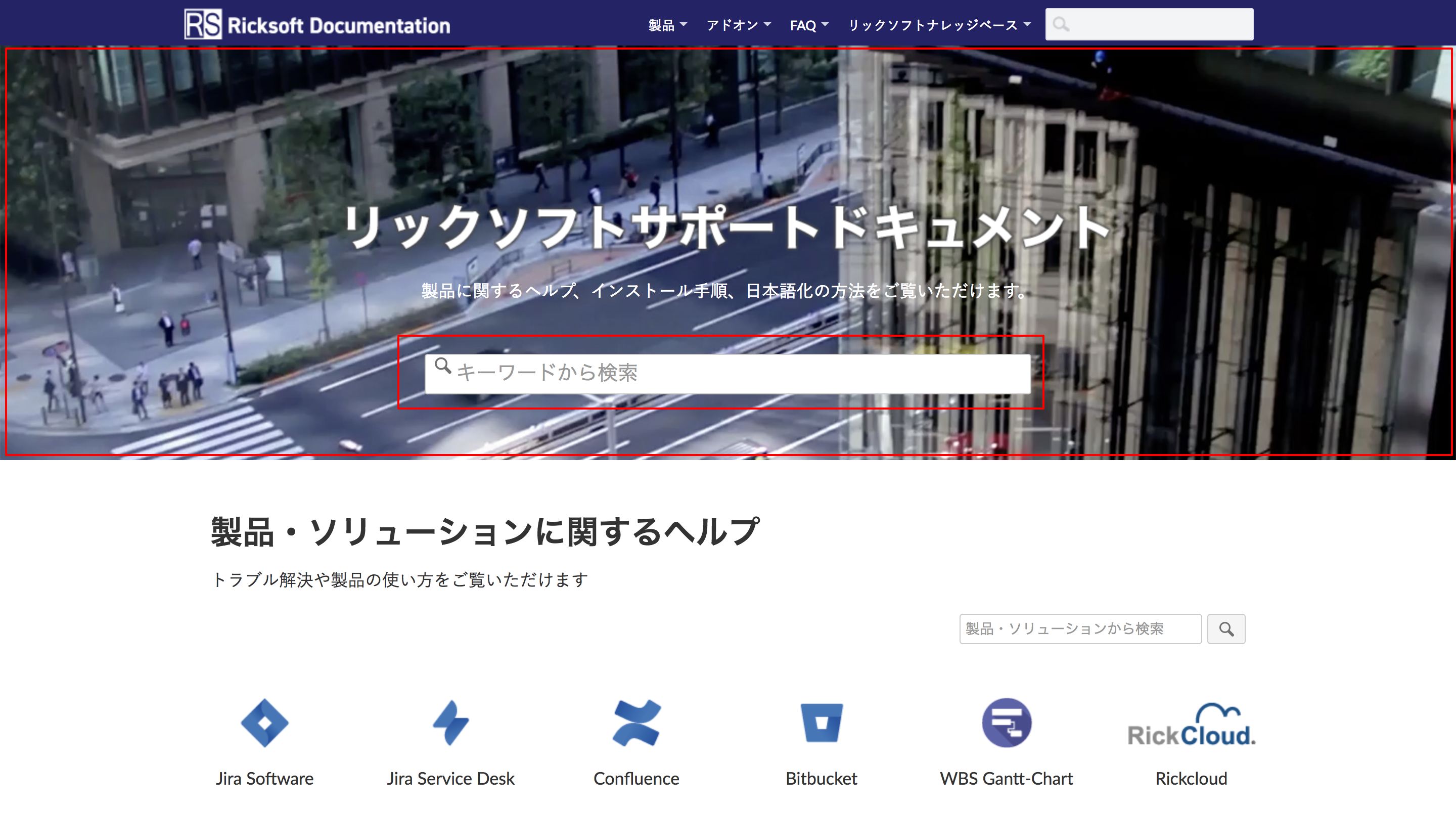Click the Ricksoft RS logo icon

coord(203,25)
